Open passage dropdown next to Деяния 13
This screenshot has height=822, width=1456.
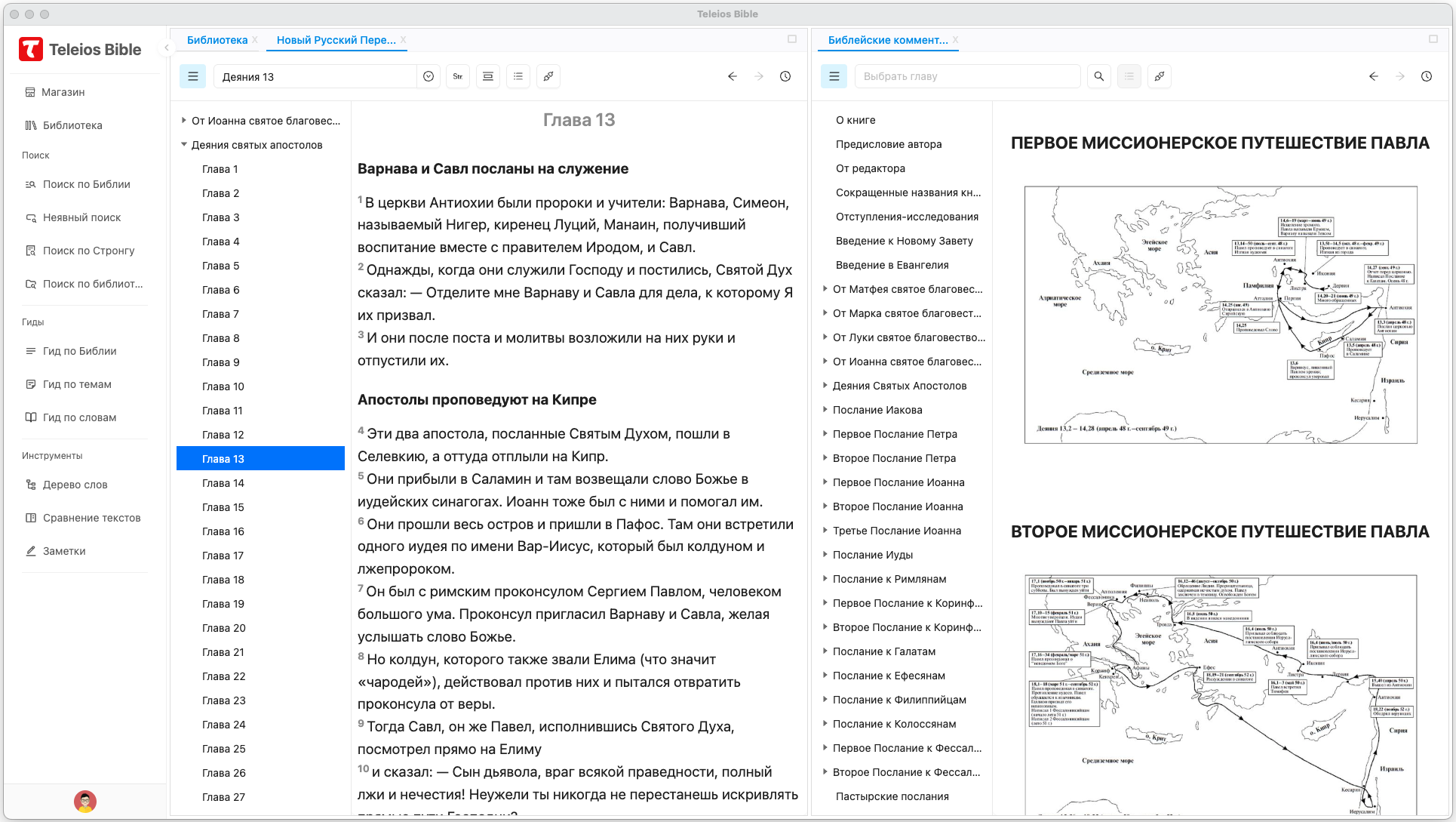429,76
